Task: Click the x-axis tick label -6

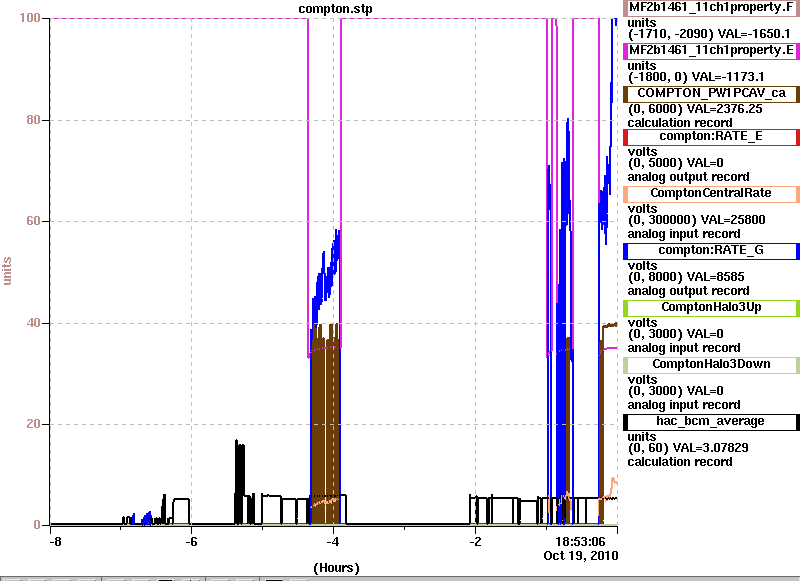Action: (x=191, y=542)
